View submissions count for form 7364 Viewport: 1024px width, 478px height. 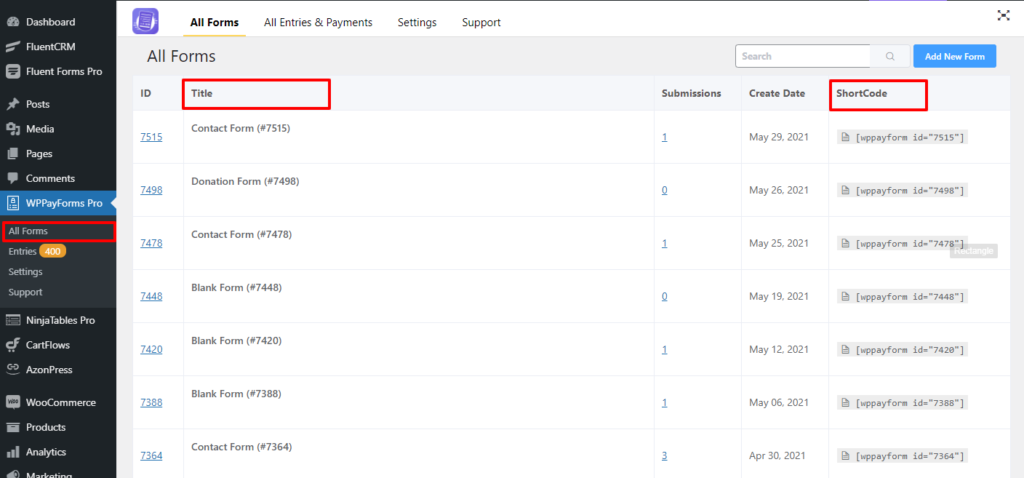(x=665, y=455)
